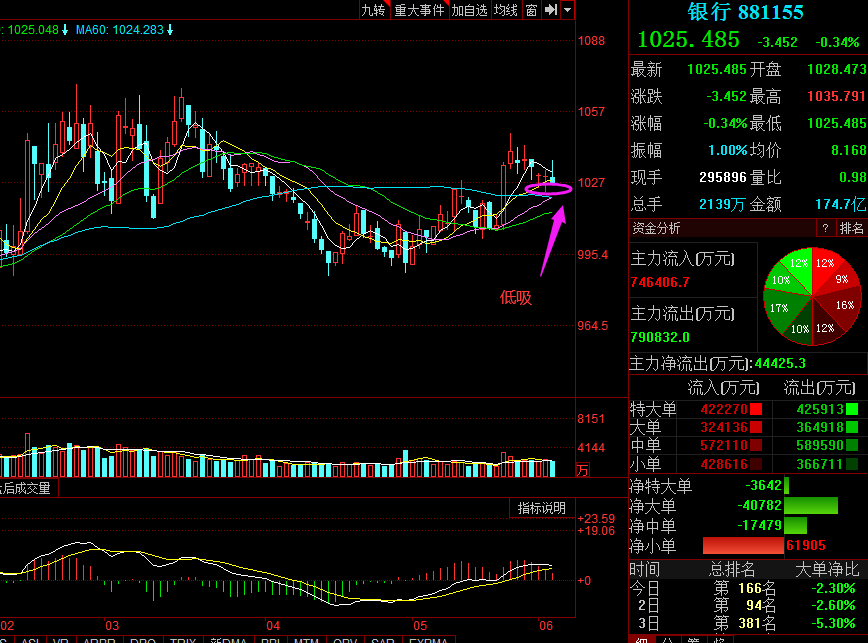
Task: Click the green square beside 特大单 outflow value
Action: (x=852, y=409)
